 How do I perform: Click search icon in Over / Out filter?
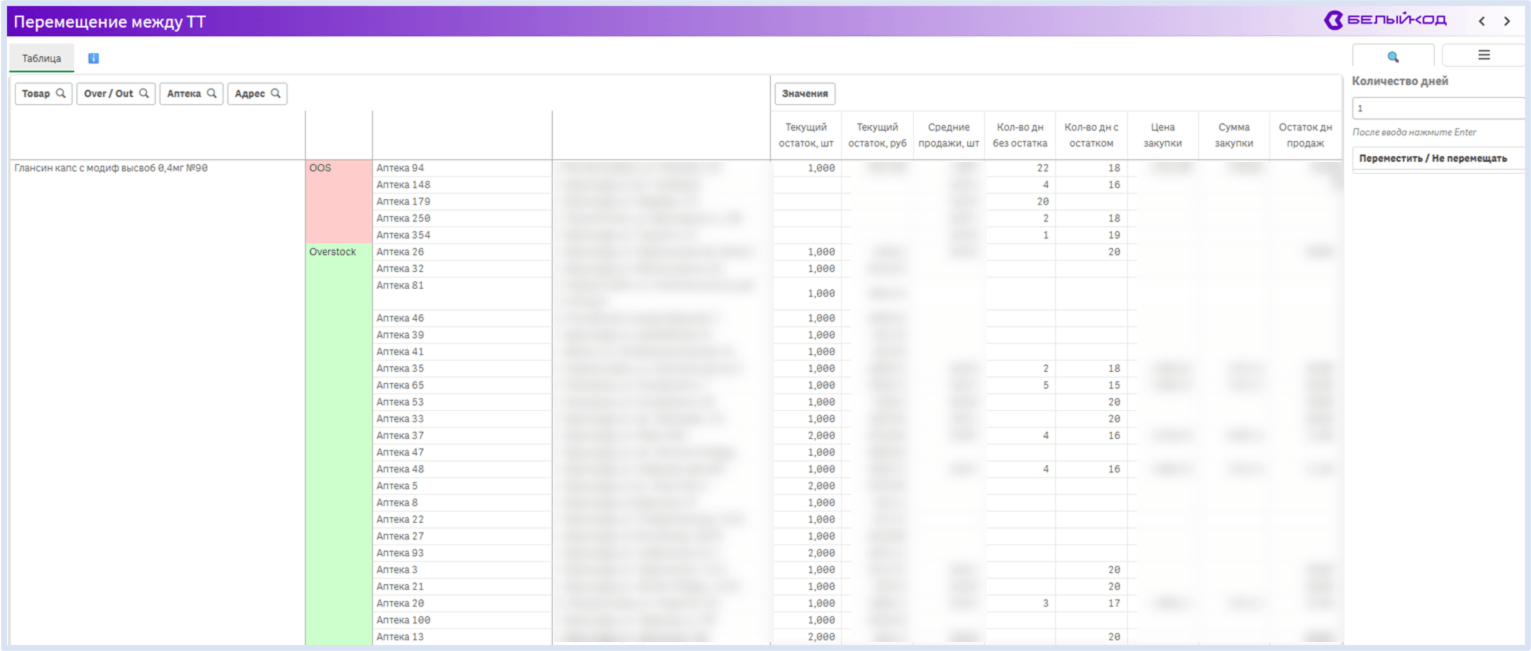144,94
